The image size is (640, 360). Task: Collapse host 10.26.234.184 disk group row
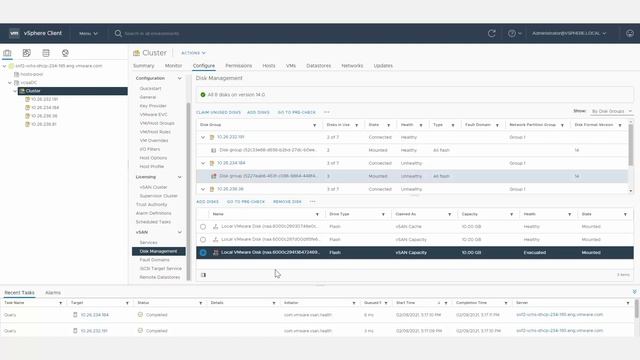(203, 163)
